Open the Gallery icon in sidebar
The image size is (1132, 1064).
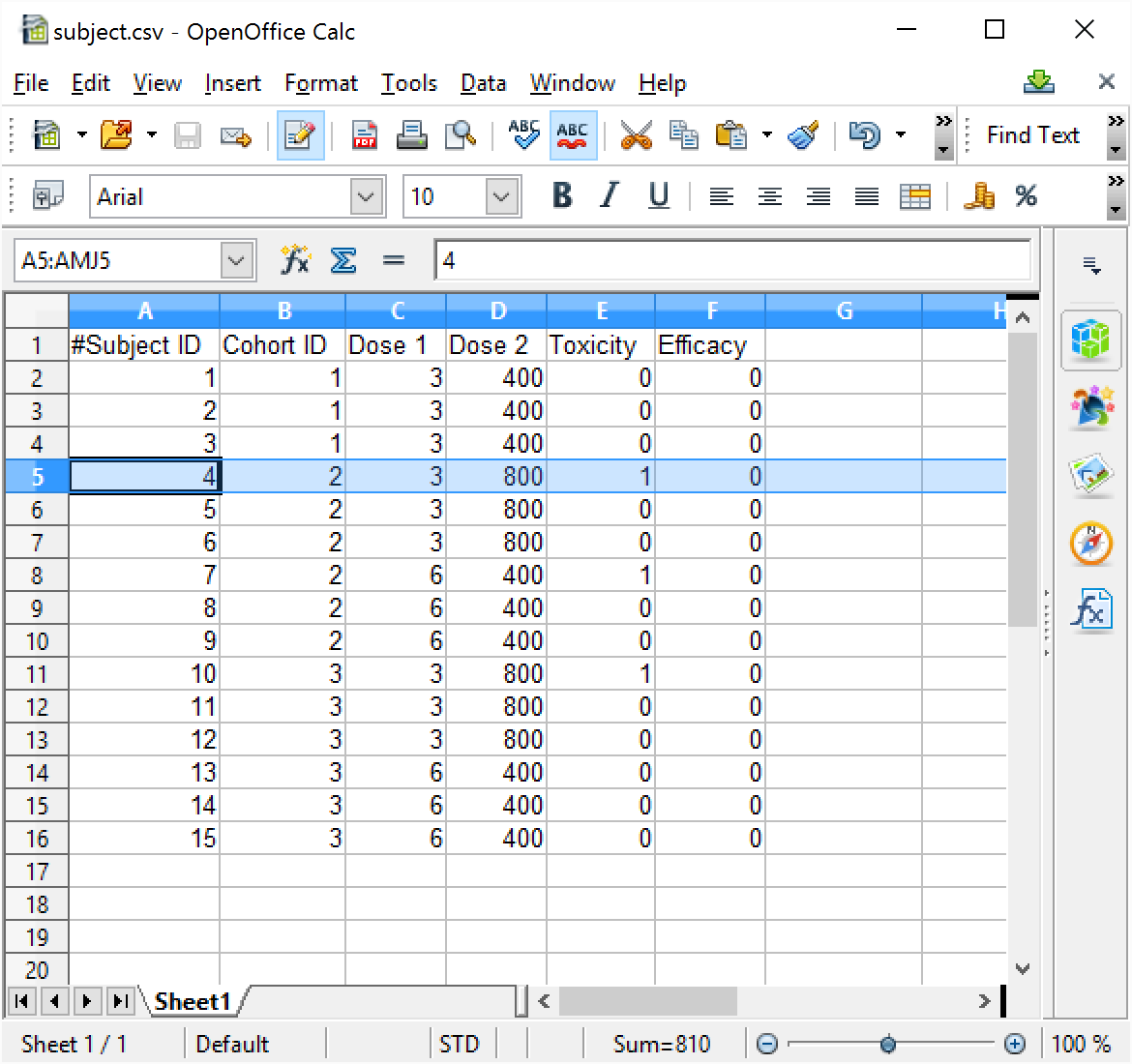1091,475
